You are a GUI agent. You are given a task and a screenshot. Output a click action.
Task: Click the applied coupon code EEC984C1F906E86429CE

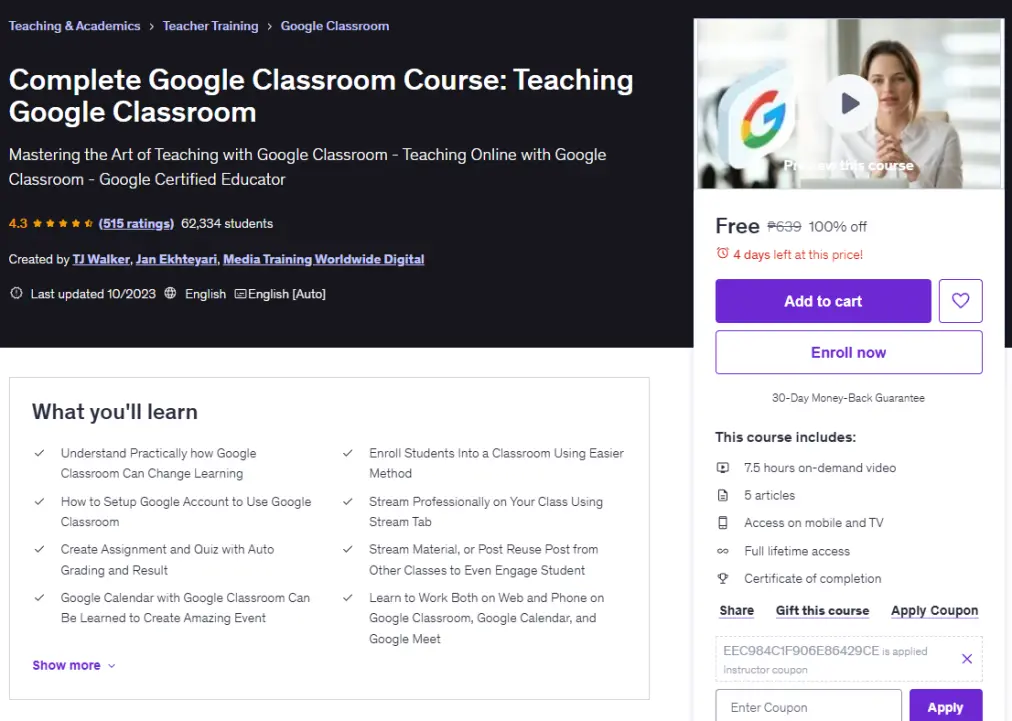coord(801,651)
